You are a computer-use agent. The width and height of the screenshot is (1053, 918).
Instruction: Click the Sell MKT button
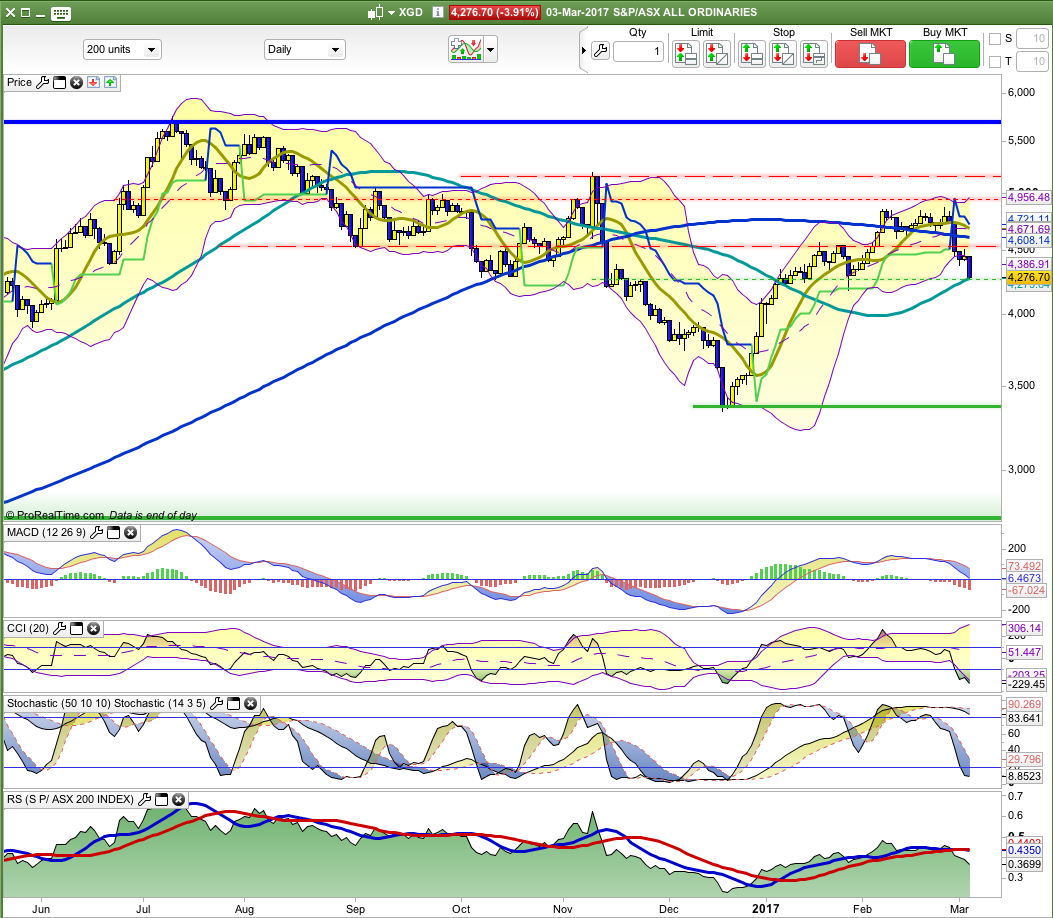(870, 54)
